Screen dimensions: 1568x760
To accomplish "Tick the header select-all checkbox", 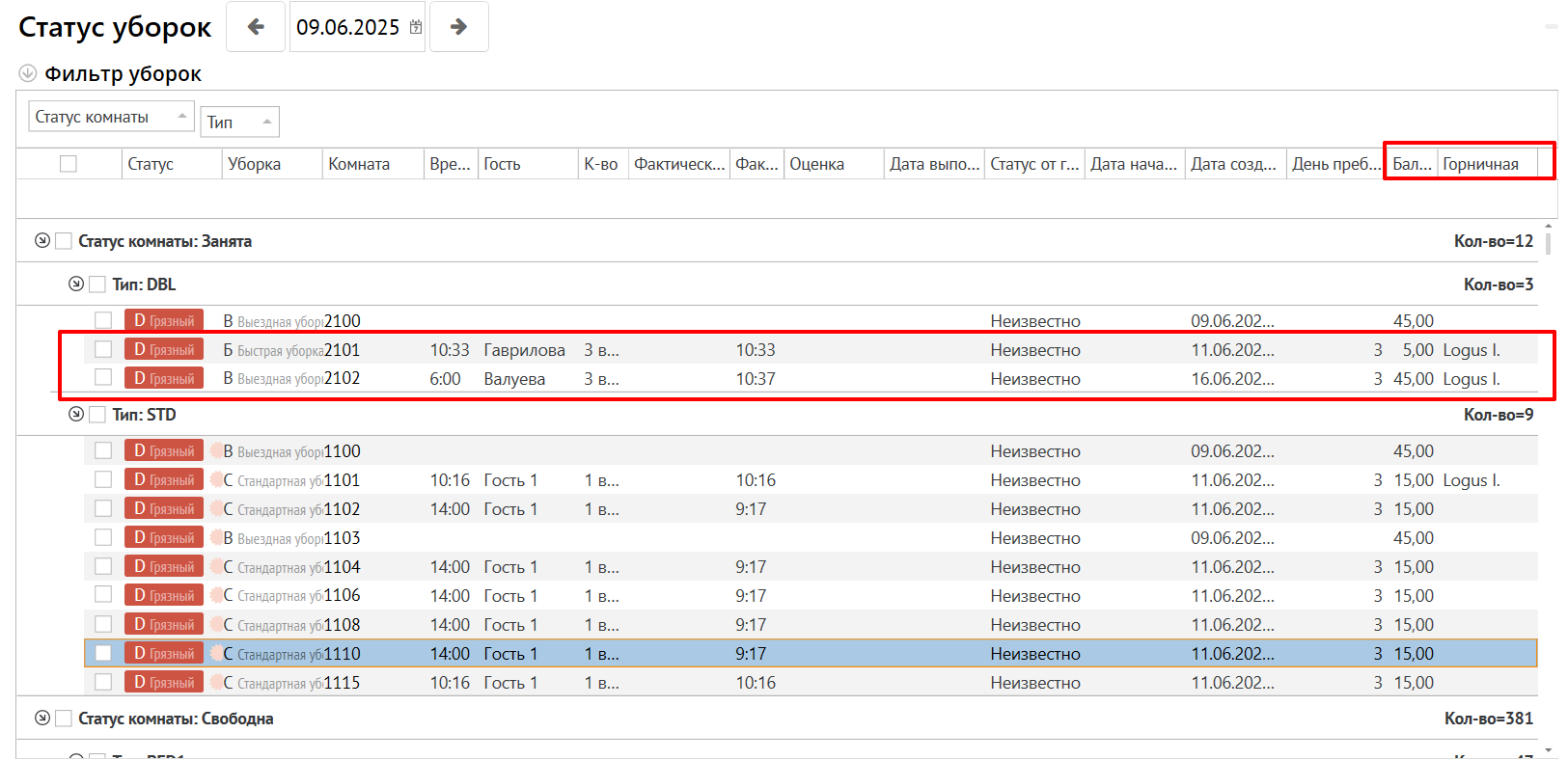I will 69,164.
